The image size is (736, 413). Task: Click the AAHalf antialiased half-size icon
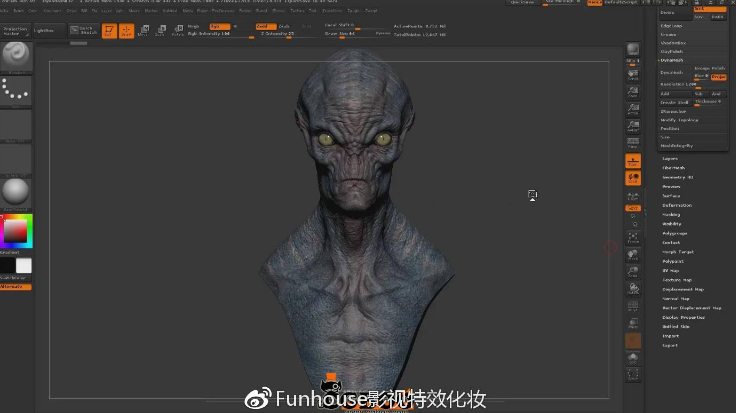pos(633,126)
